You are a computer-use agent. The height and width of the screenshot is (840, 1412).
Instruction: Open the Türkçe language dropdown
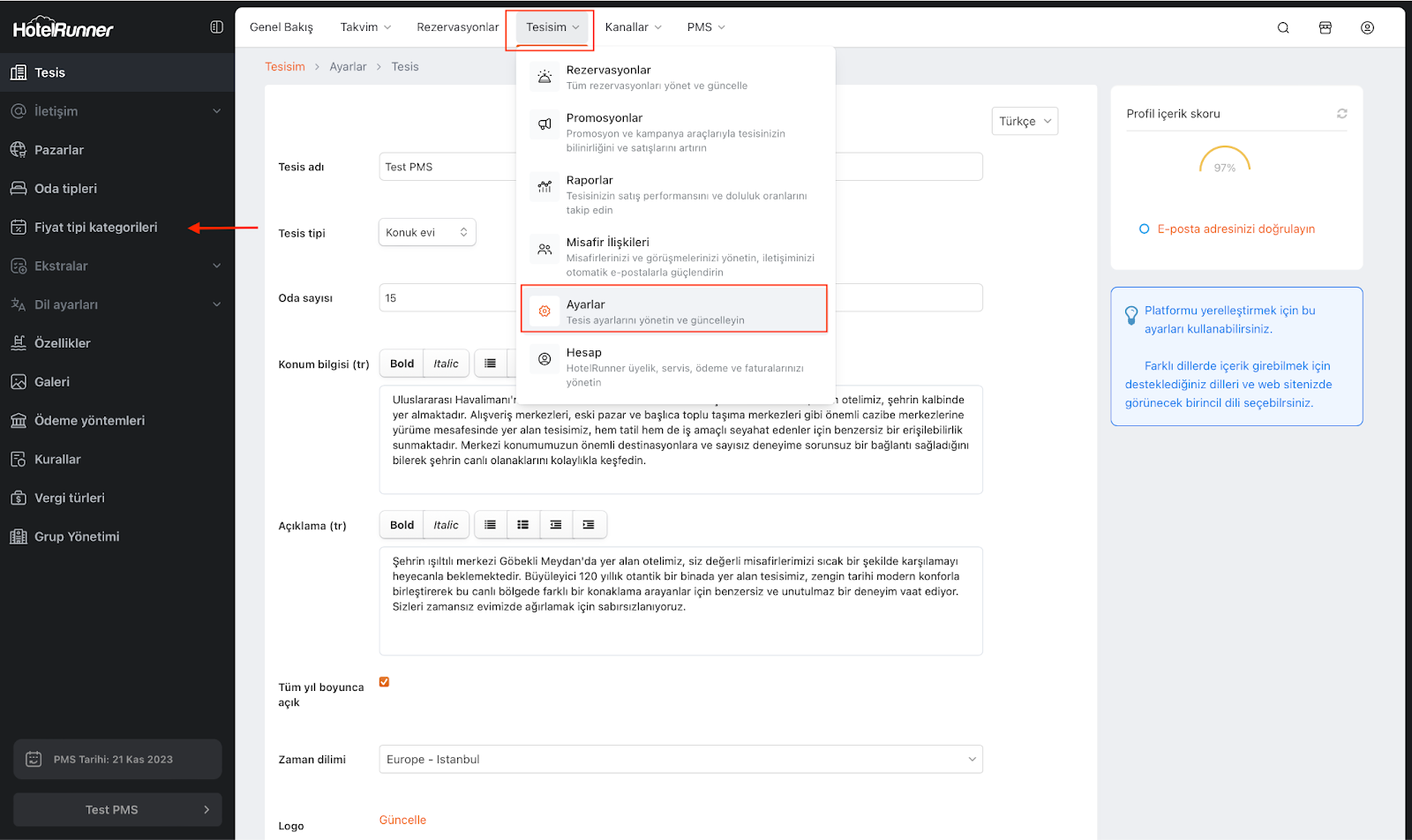tap(1025, 122)
